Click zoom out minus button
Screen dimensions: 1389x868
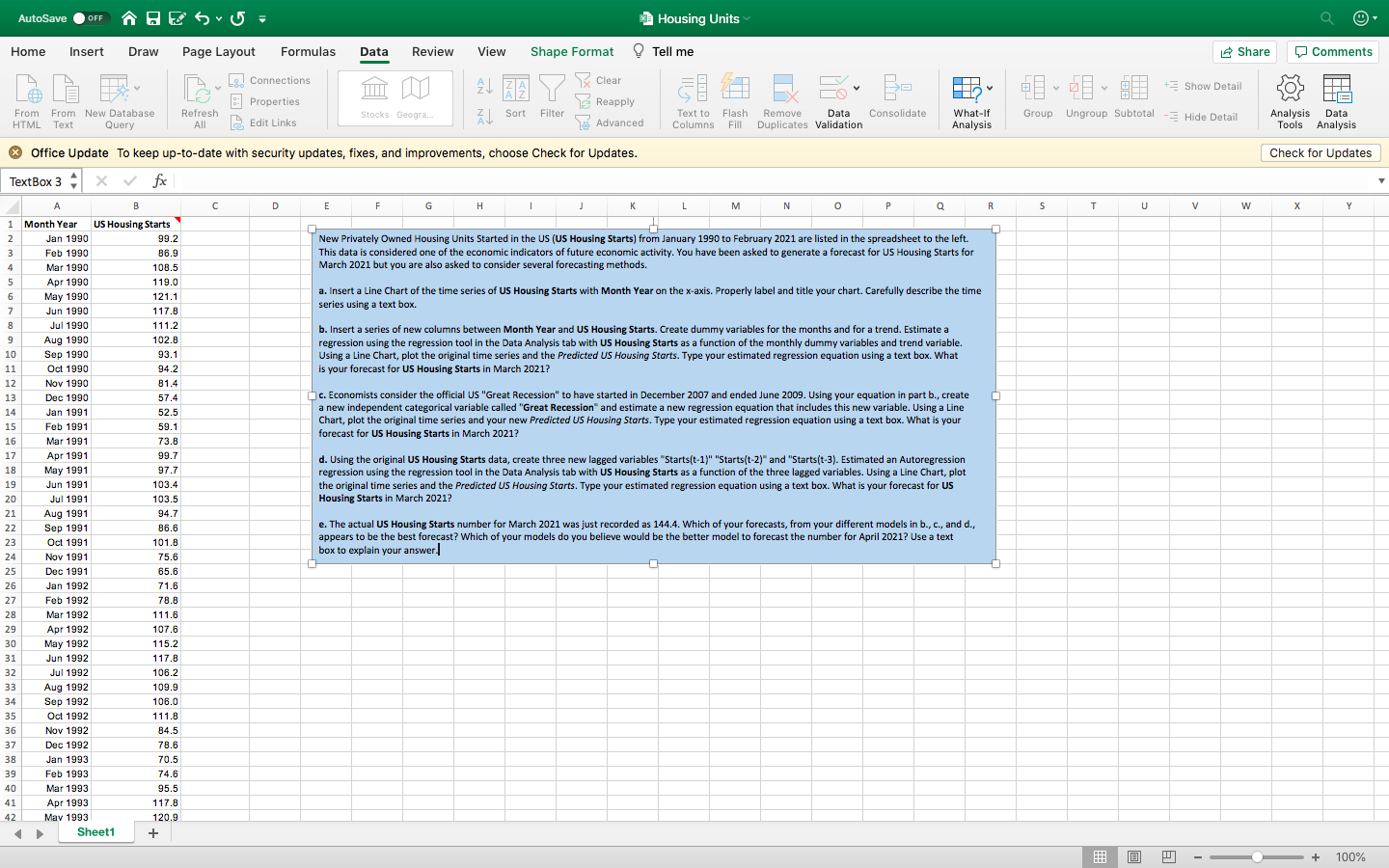coord(1198,857)
